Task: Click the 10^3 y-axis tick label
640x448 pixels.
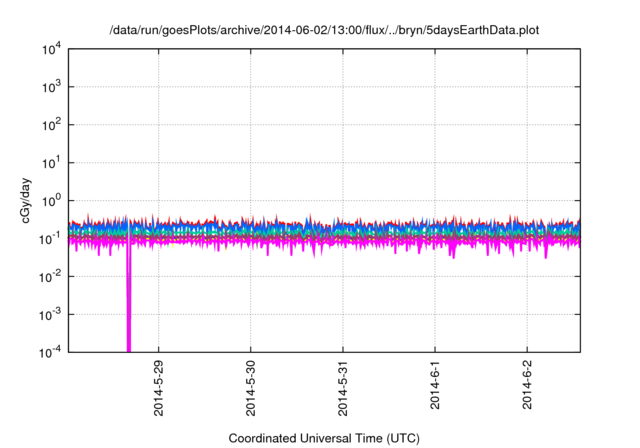Action: coord(52,87)
